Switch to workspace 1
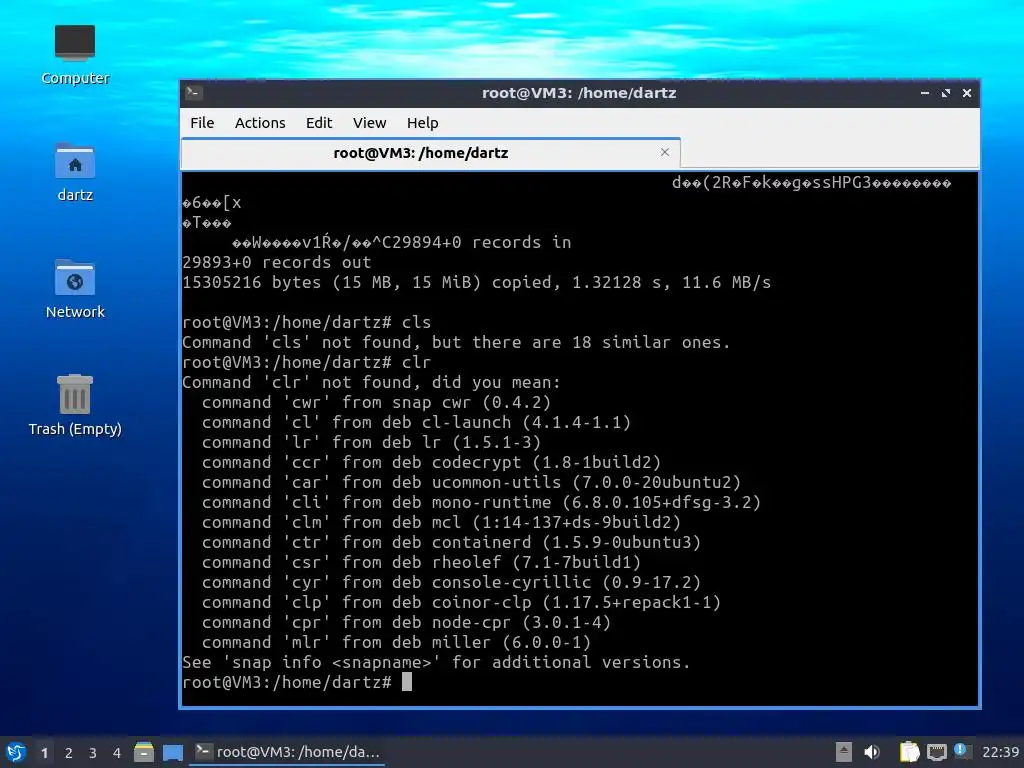1024x768 pixels. click(x=44, y=753)
